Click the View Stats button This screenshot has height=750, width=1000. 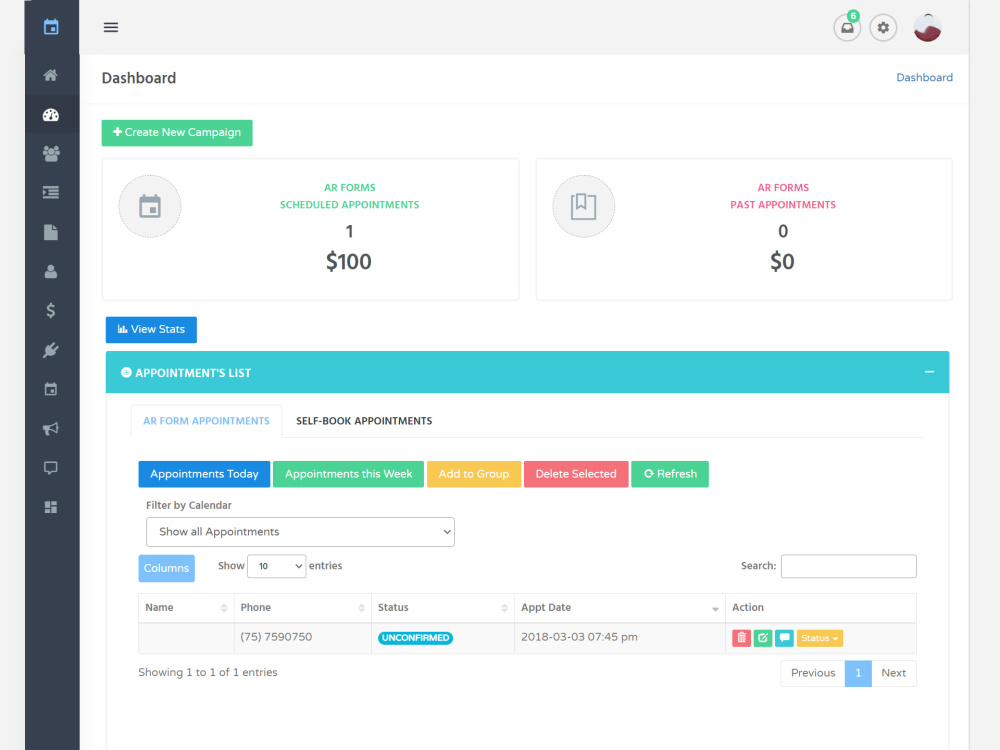coord(151,330)
